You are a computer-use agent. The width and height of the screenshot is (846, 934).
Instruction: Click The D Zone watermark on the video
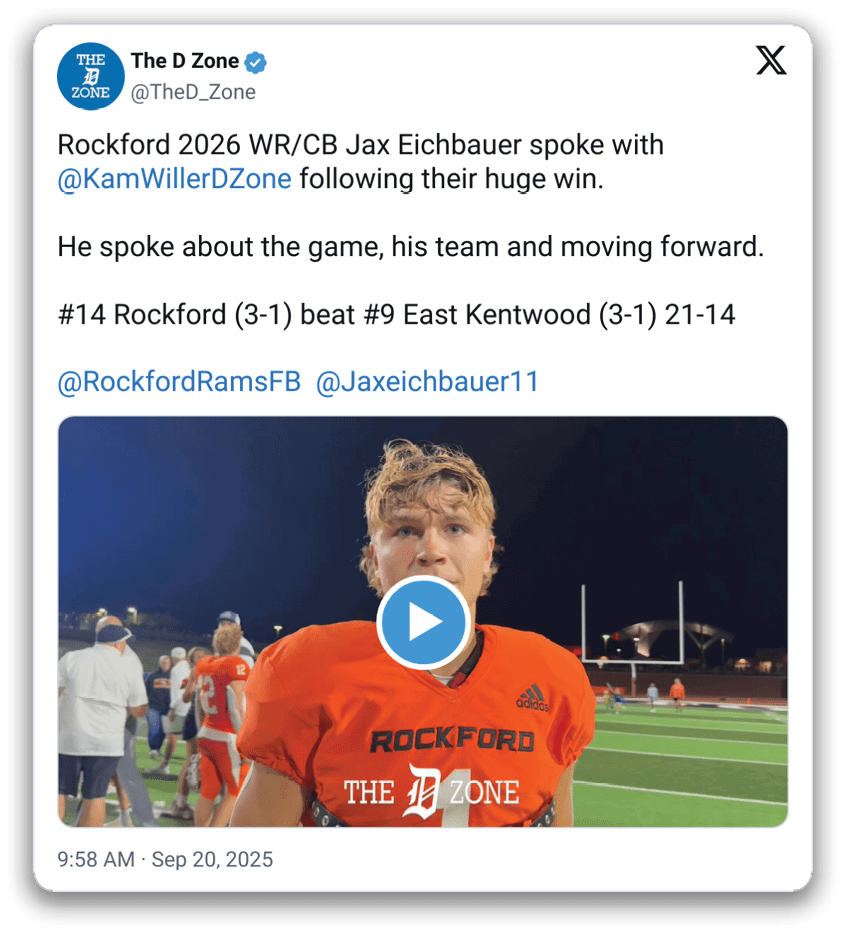coord(431,792)
